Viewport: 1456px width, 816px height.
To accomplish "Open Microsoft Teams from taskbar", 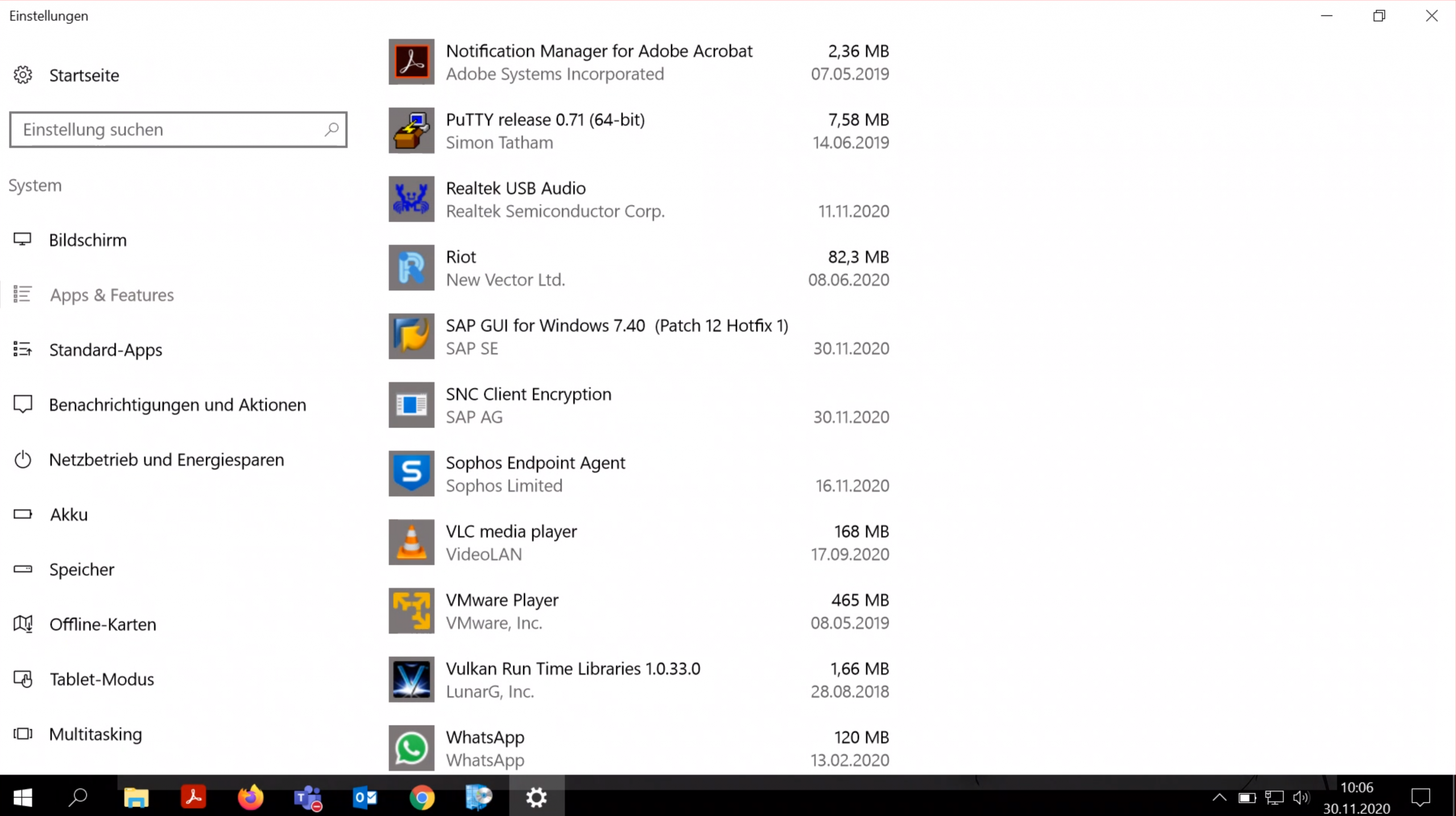I will 308,797.
